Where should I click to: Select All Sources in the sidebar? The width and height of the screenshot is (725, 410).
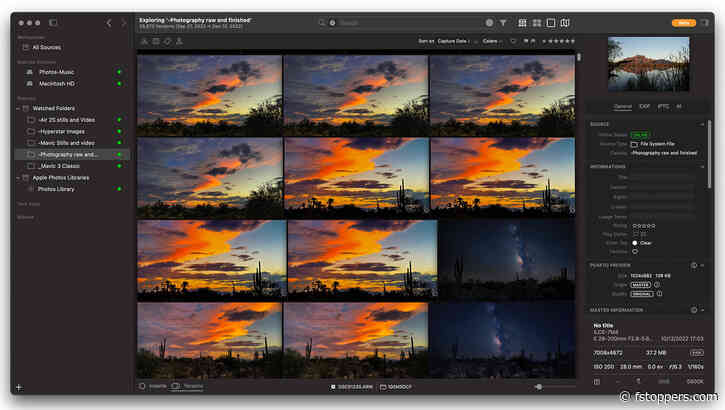(x=46, y=47)
